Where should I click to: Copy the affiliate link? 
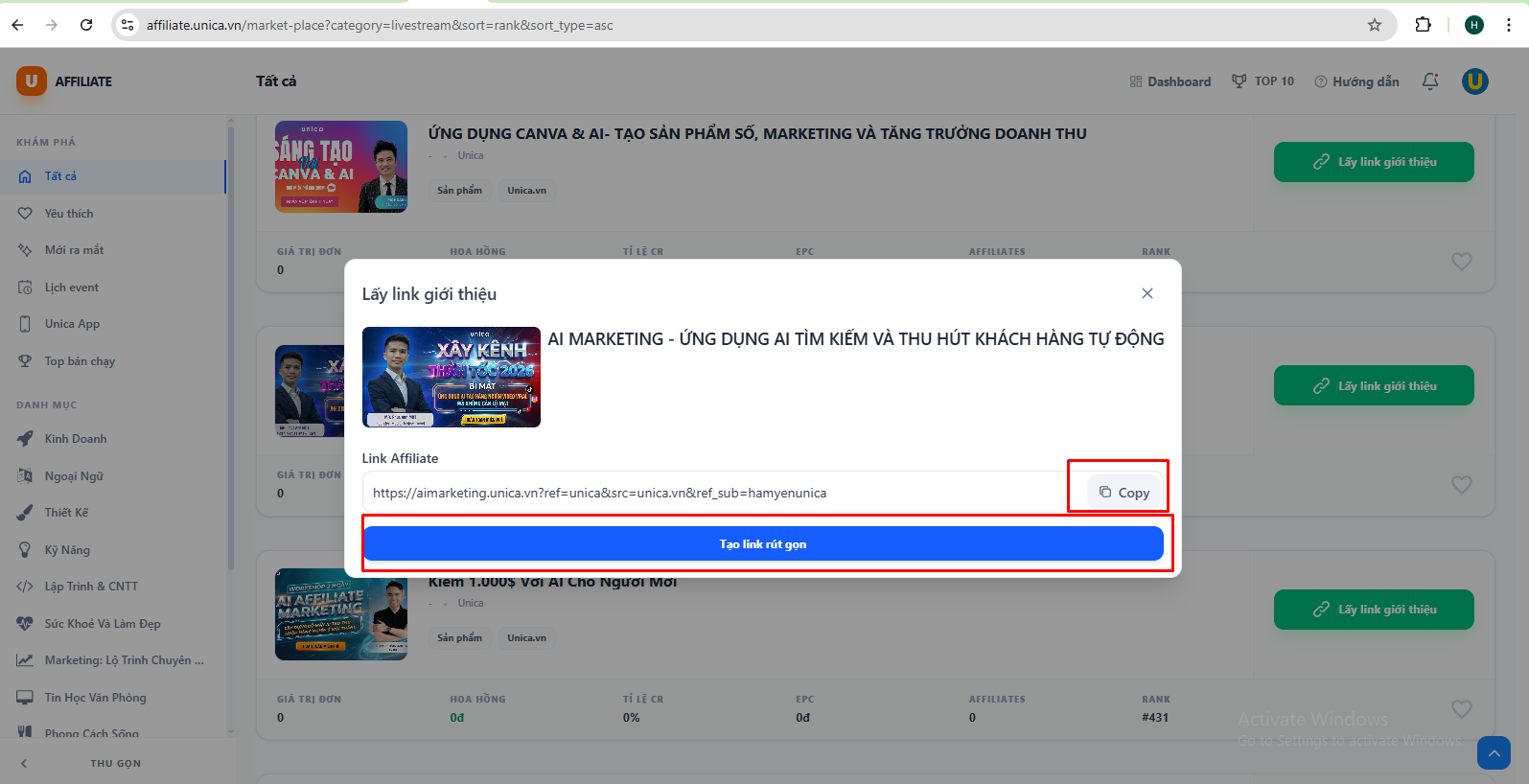(x=1124, y=493)
